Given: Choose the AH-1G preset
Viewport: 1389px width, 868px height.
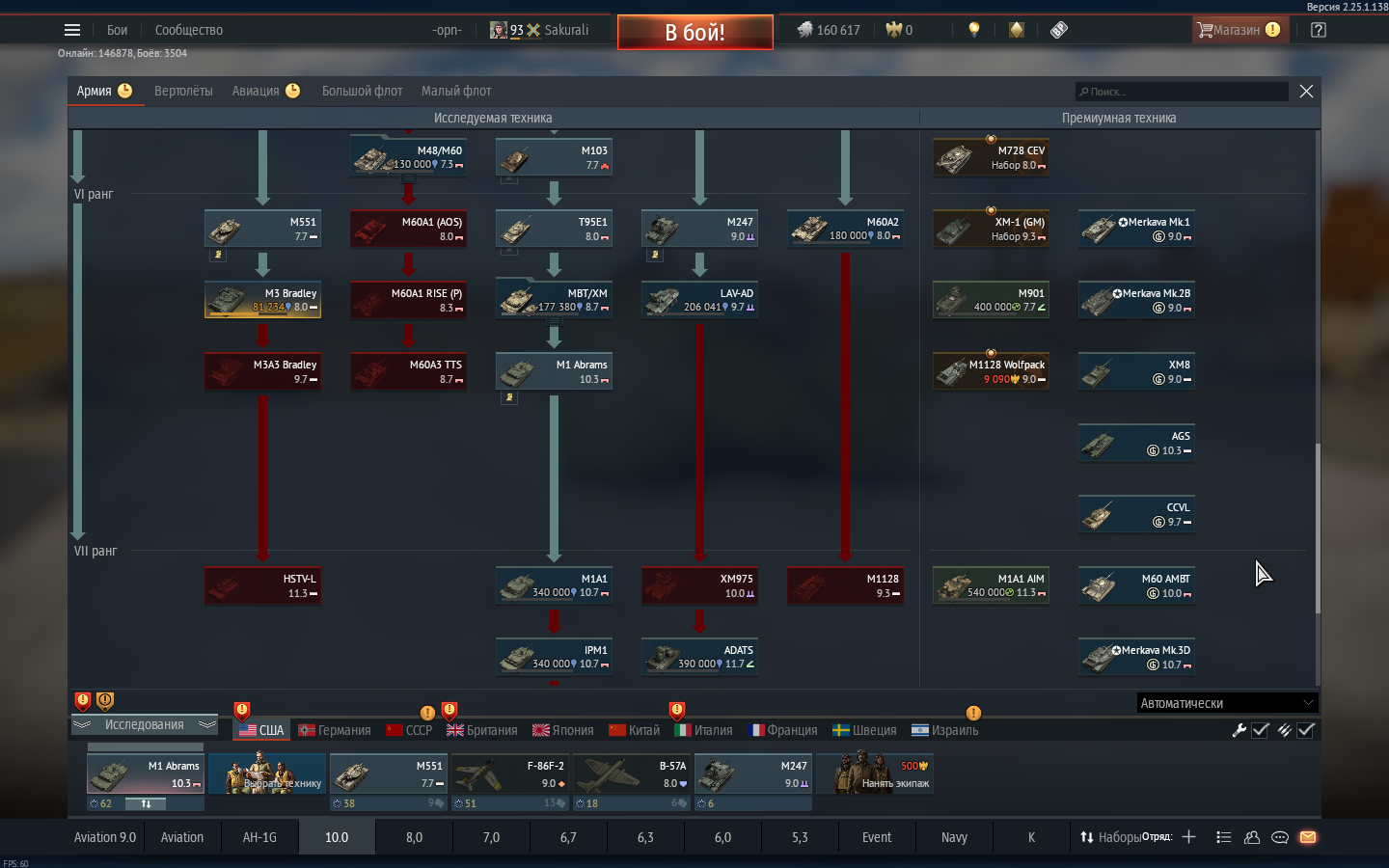Looking at the screenshot, I should (x=259, y=837).
